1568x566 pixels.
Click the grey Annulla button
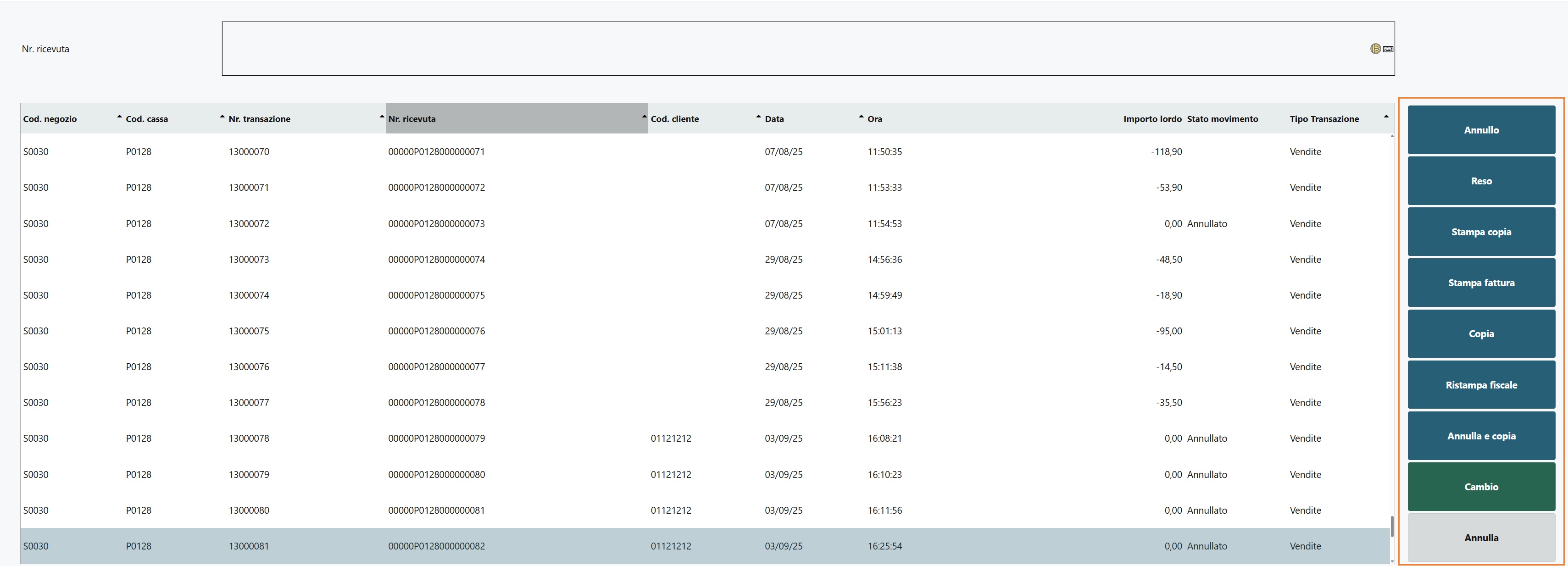click(1481, 538)
